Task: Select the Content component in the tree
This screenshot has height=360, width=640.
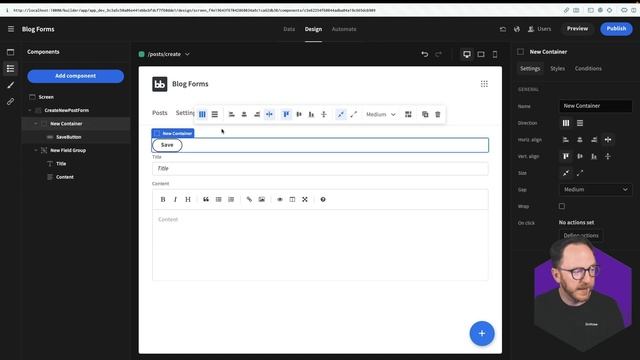Action: tap(64, 177)
